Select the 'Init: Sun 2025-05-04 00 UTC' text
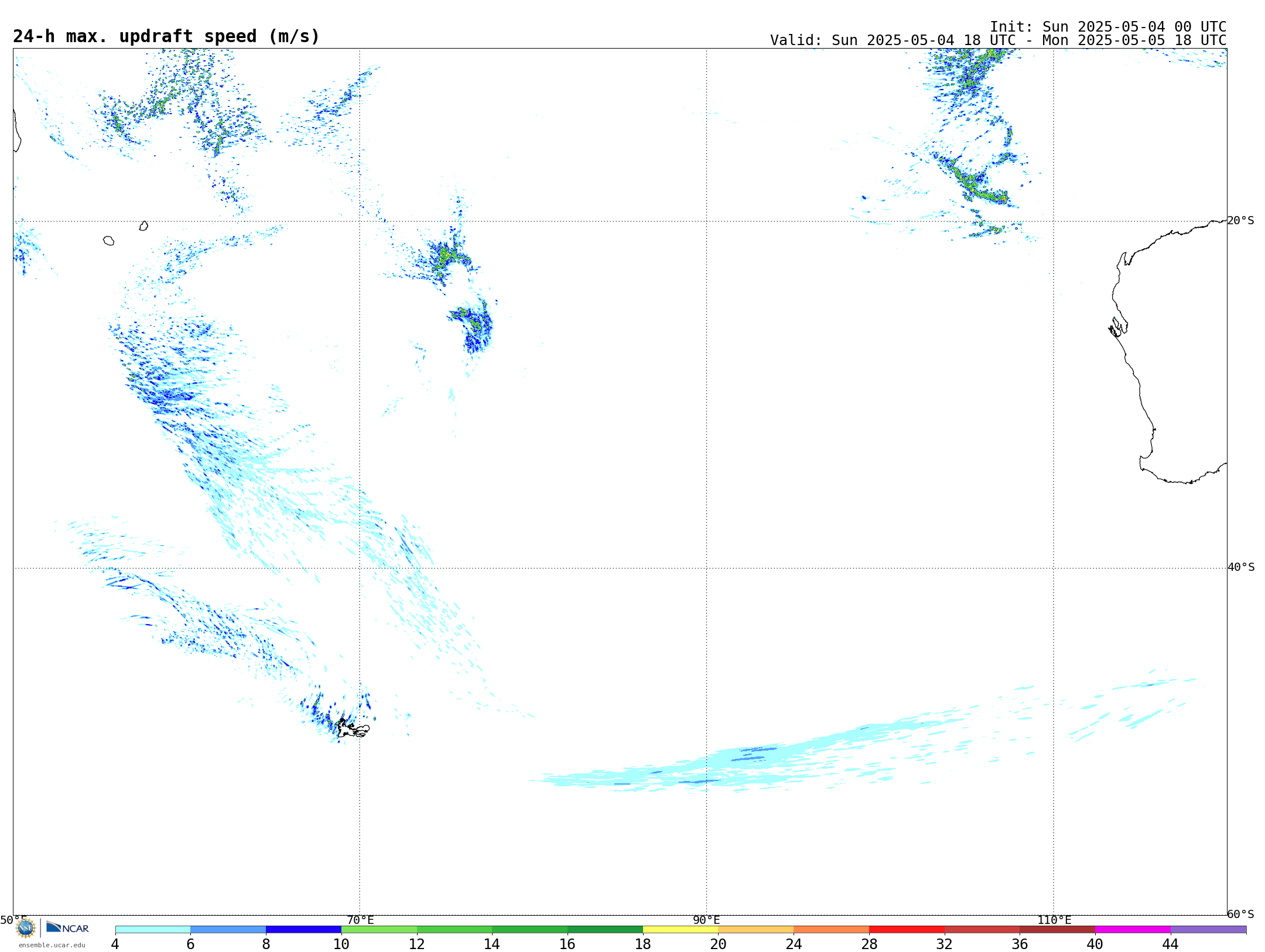 (x=1108, y=27)
